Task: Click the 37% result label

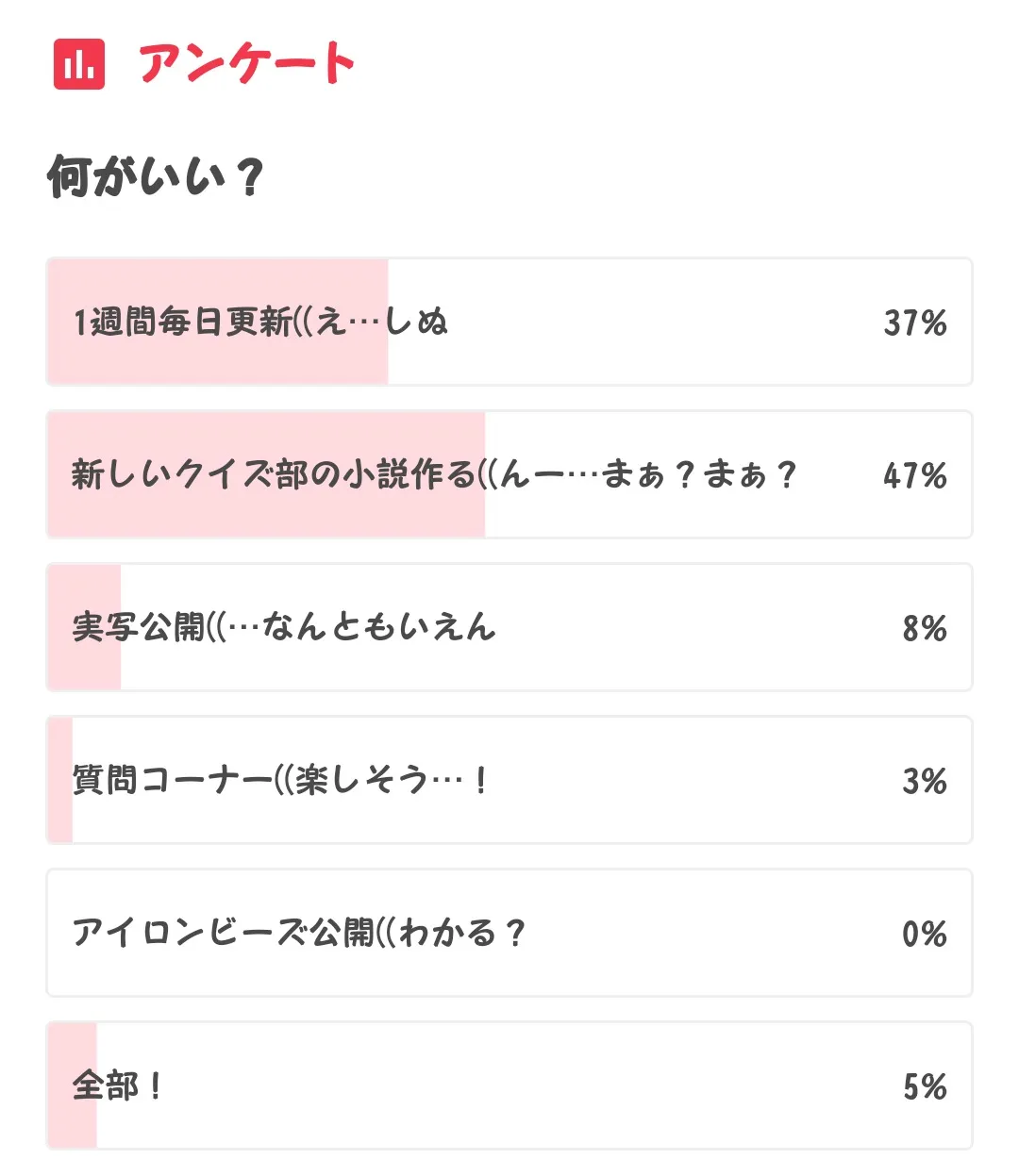Action: pyautogui.click(x=914, y=323)
